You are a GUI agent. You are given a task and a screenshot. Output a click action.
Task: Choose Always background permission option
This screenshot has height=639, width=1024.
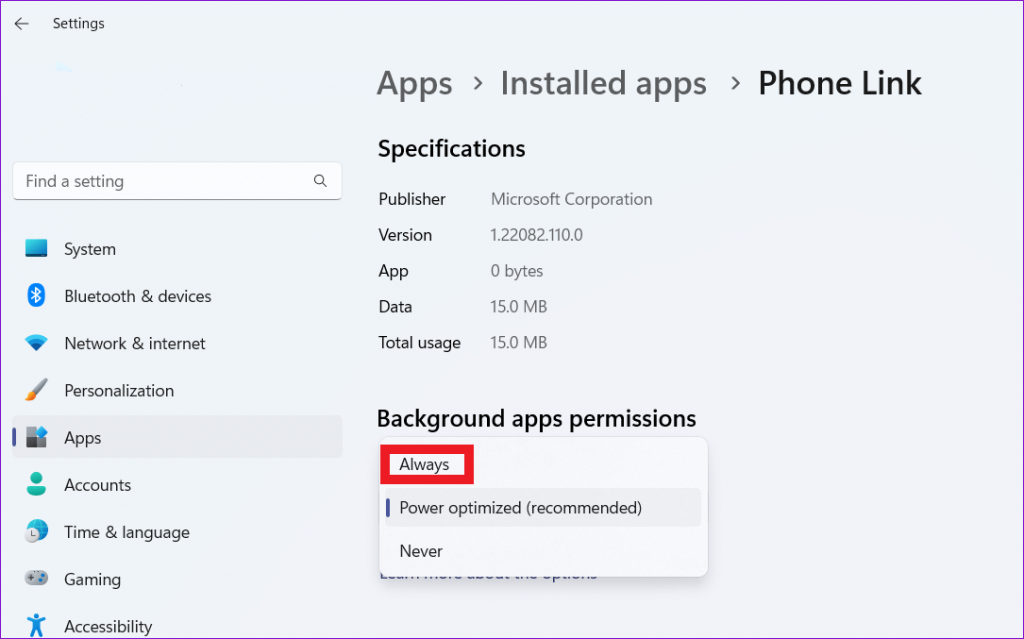[x=543, y=465]
